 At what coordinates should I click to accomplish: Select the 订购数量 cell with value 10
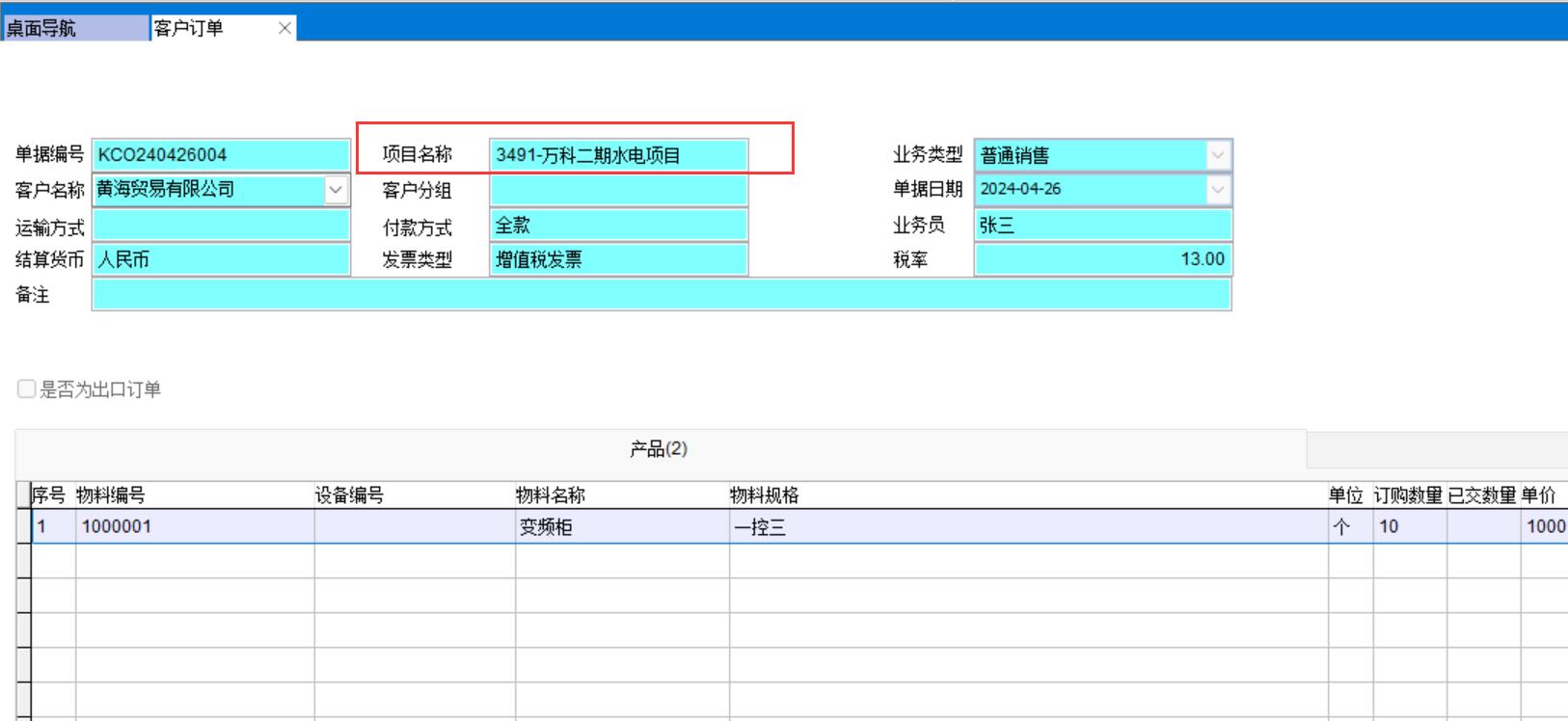(x=1408, y=527)
